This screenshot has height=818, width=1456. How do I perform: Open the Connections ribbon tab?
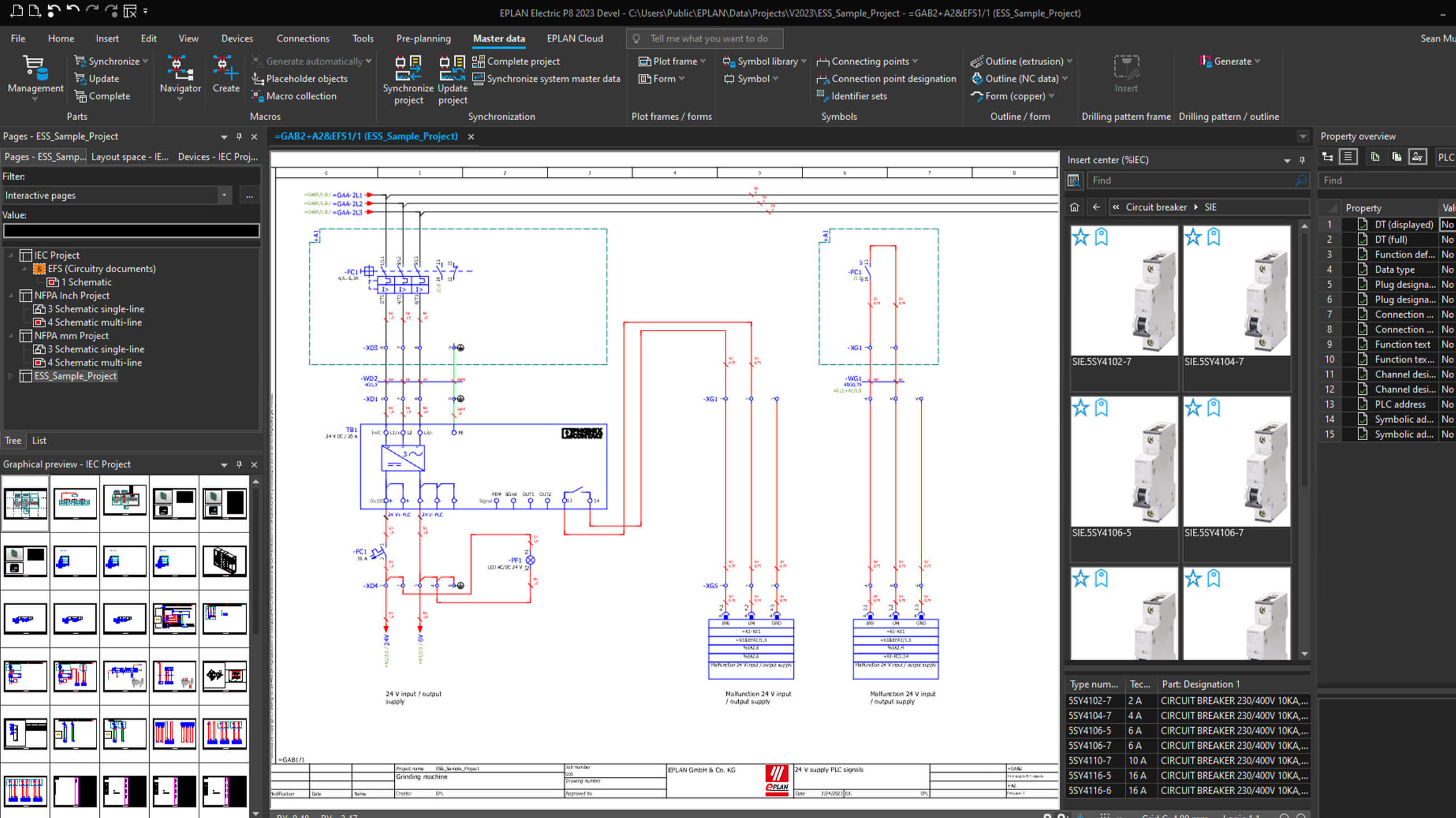[302, 39]
